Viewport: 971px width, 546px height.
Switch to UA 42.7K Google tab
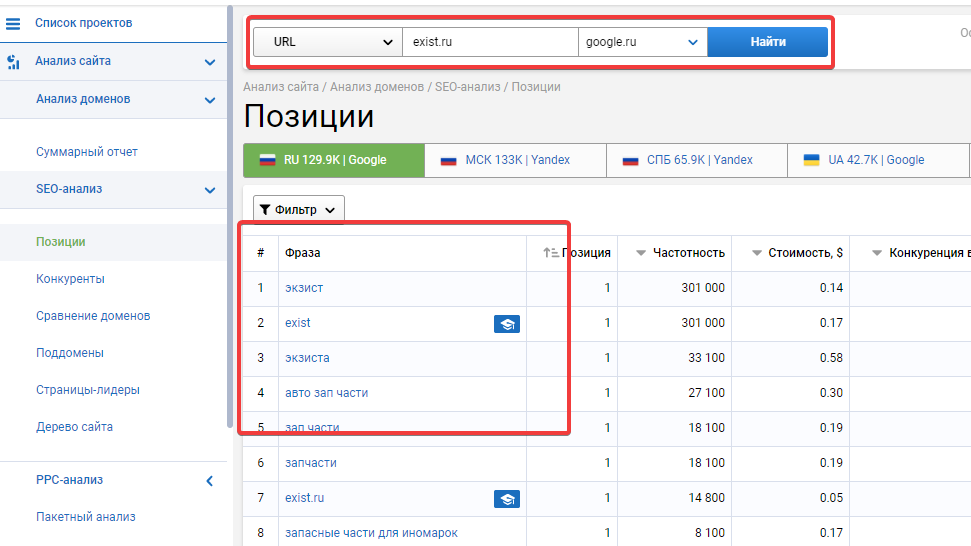pyautogui.click(x=877, y=160)
